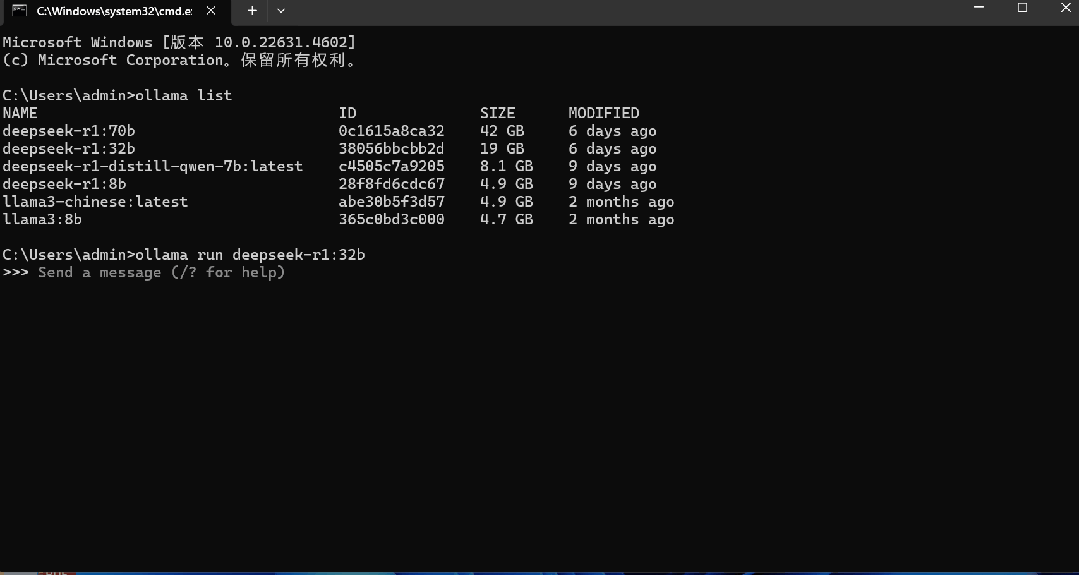Click the SIZE column header

click(498, 113)
